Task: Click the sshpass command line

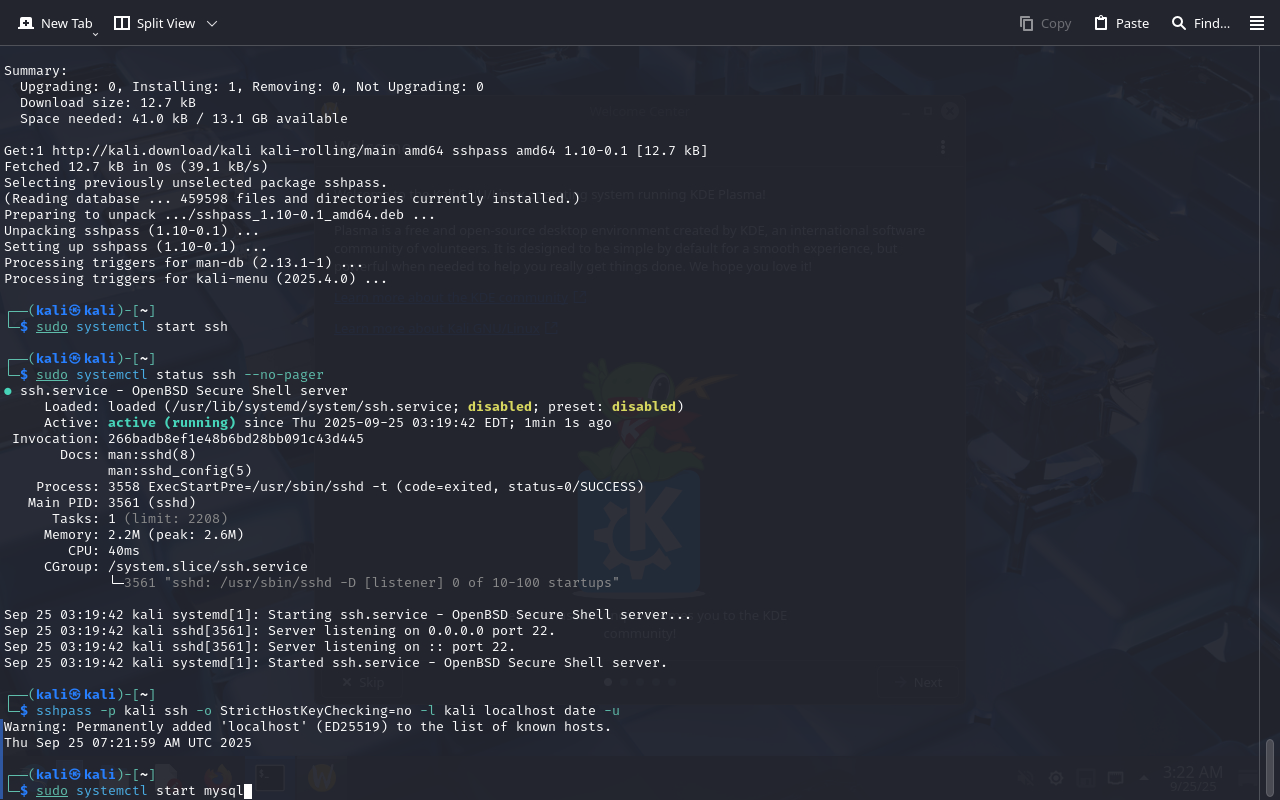Action: pos(328,711)
